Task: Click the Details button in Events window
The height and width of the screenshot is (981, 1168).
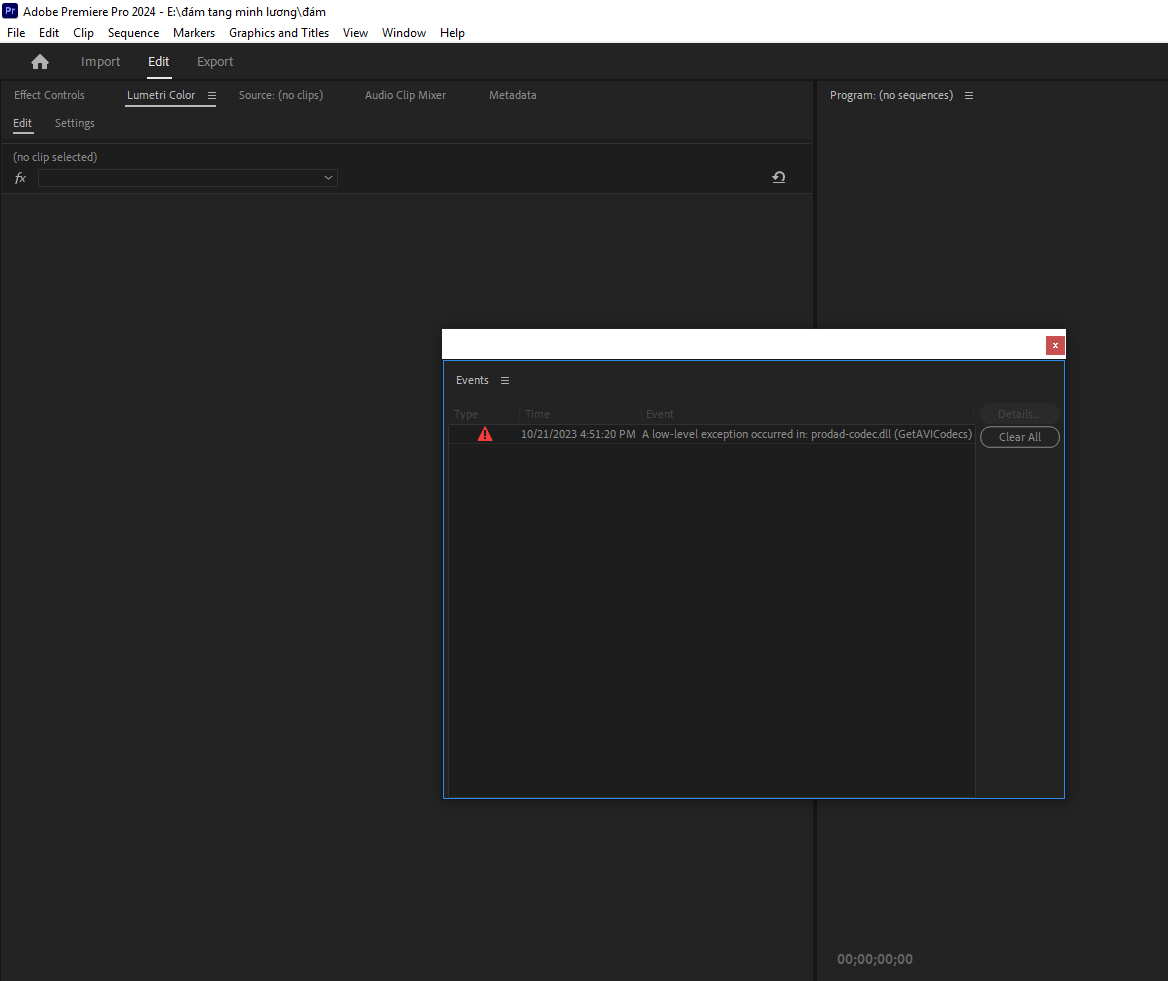Action: pyautogui.click(x=1019, y=413)
